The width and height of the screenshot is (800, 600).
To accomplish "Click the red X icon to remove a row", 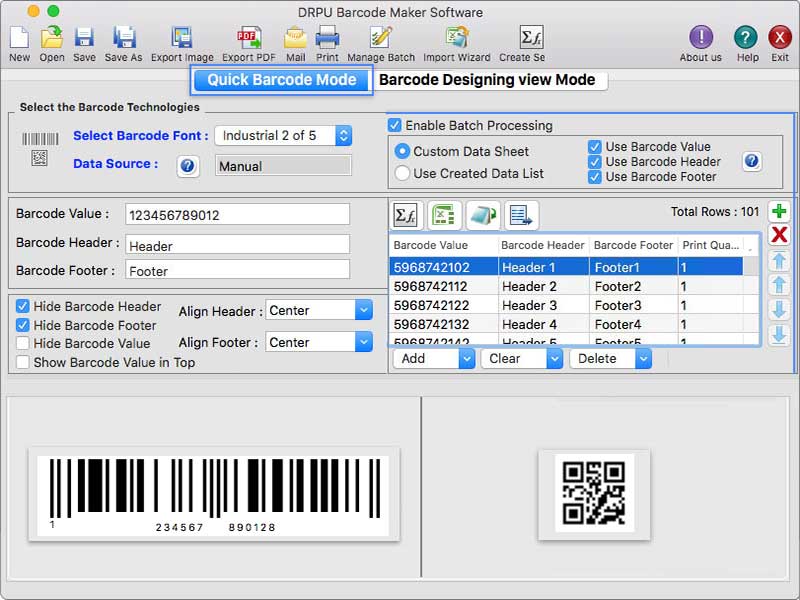I will pos(779,235).
